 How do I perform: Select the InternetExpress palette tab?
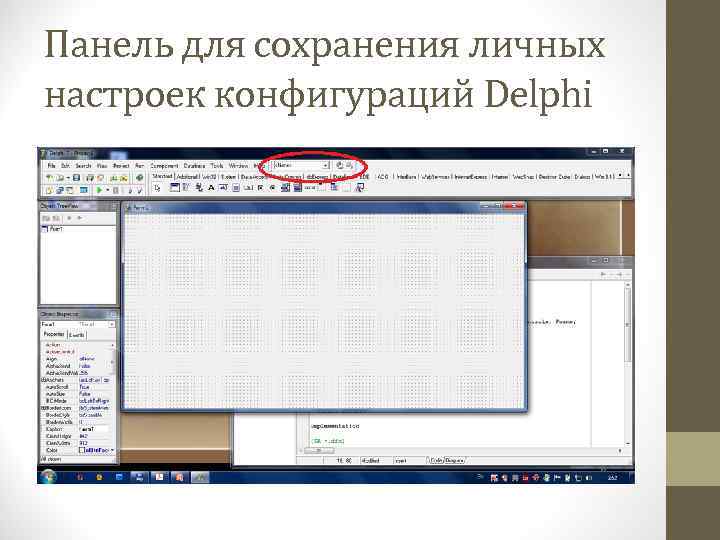tap(470, 176)
